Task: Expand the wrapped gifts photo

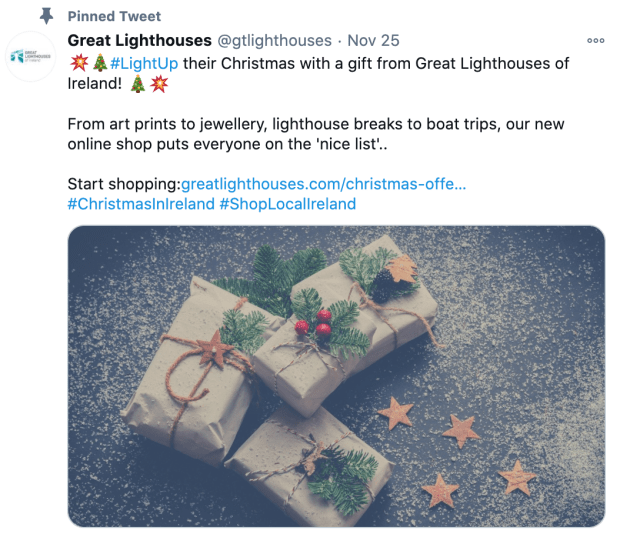Action: pos(336,376)
